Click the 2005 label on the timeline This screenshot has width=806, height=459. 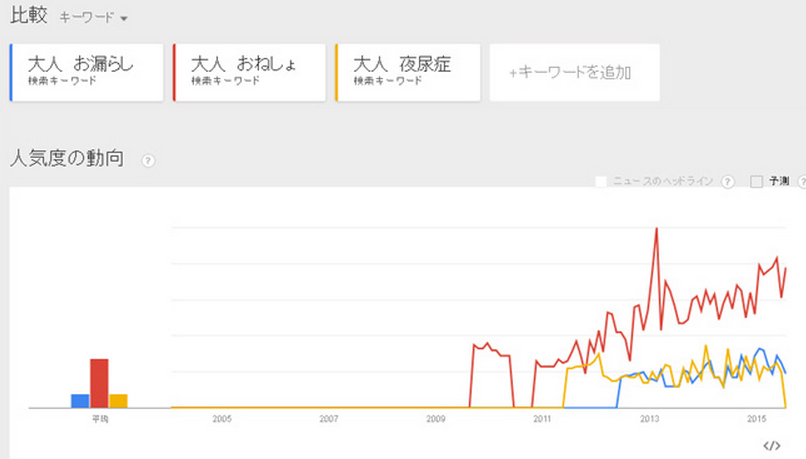pyautogui.click(x=222, y=419)
